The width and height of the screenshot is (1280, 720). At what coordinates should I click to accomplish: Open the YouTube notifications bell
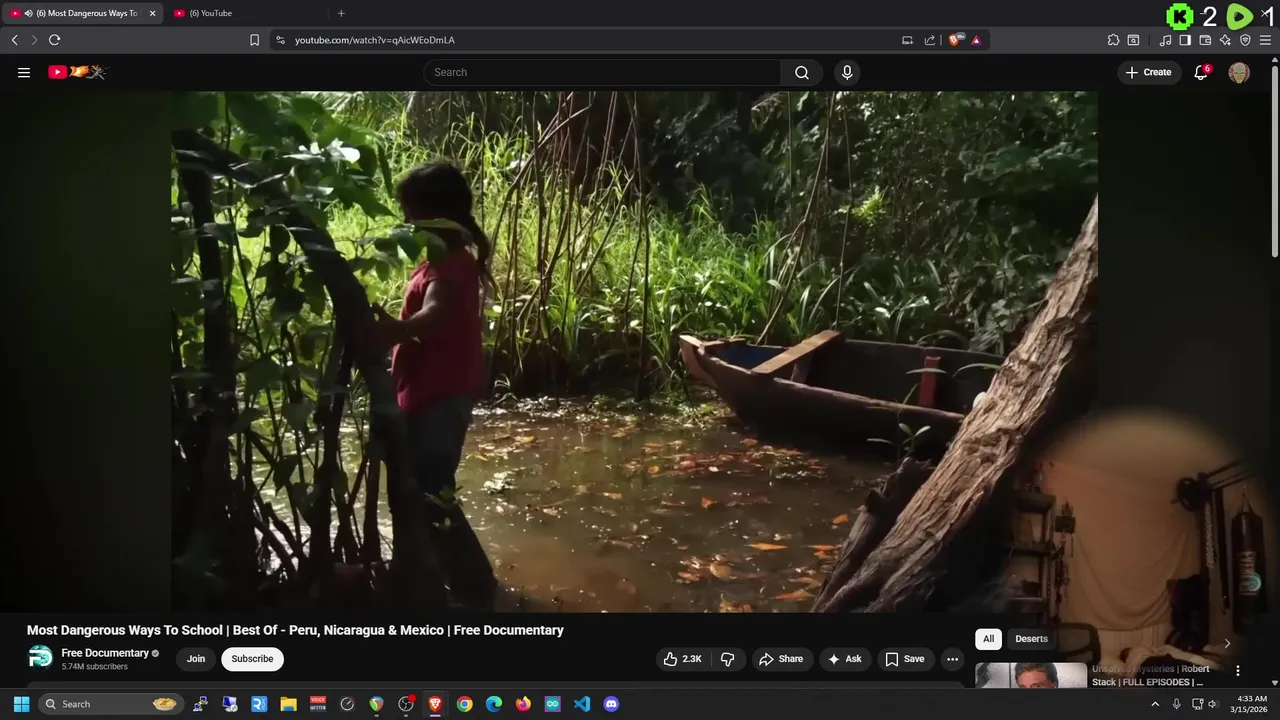tap(1201, 72)
